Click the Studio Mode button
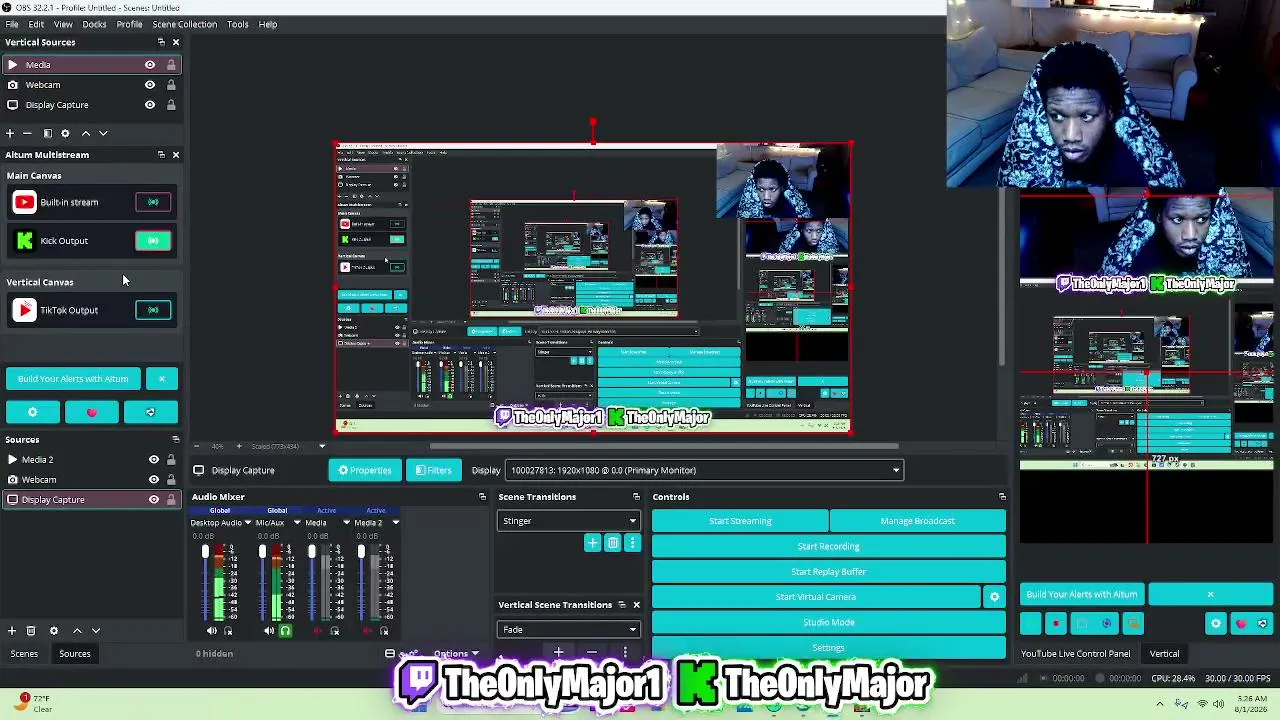Viewport: 1280px width, 720px height. 828,622
